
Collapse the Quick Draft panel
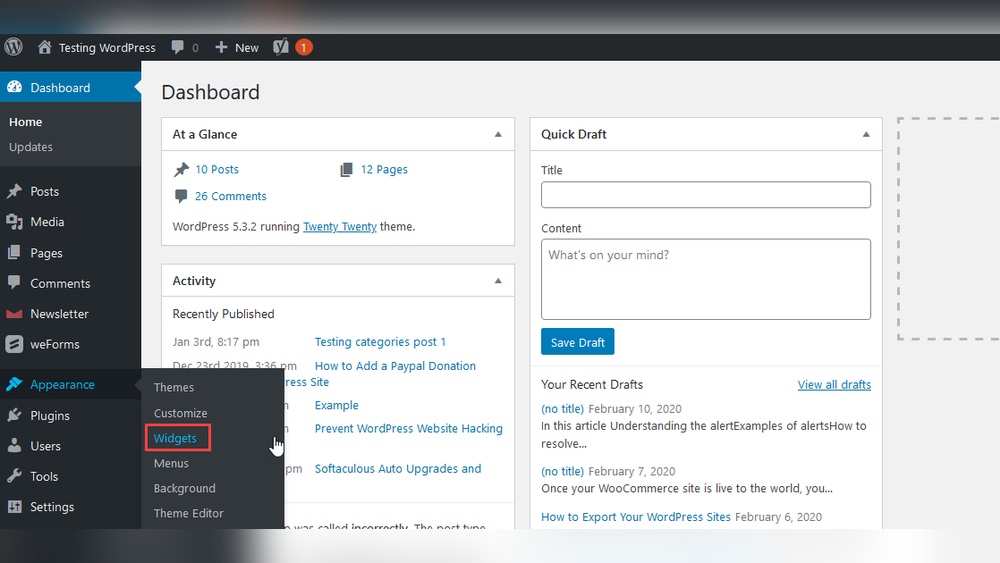click(x=866, y=135)
